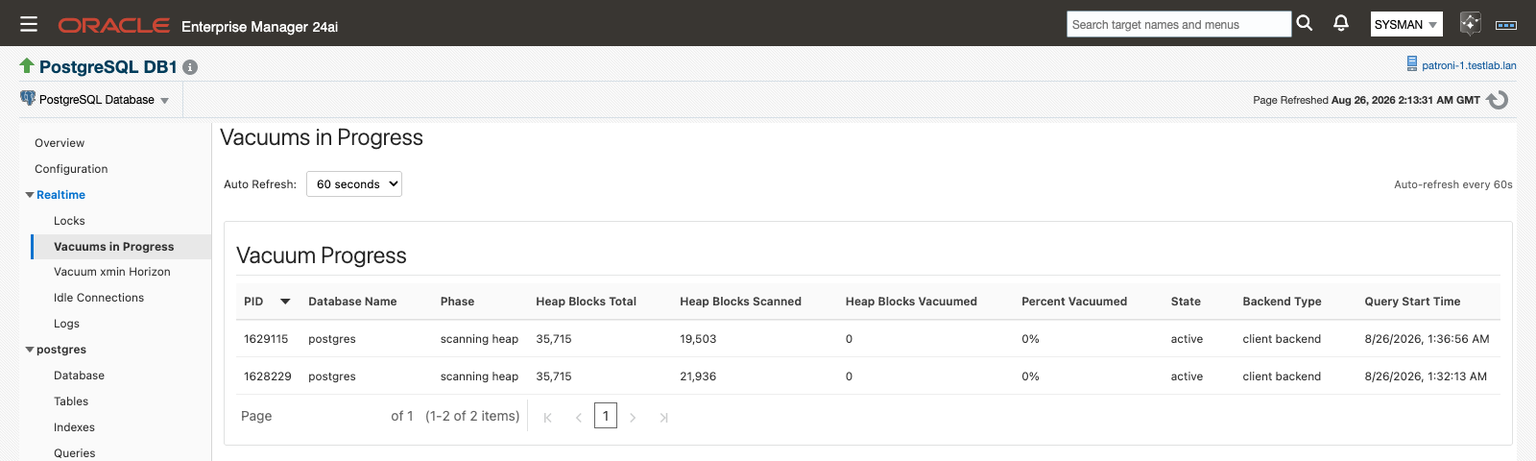Open the hamburger navigation menu
The height and width of the screenshot is (461, 1536).
click(29, 24)
